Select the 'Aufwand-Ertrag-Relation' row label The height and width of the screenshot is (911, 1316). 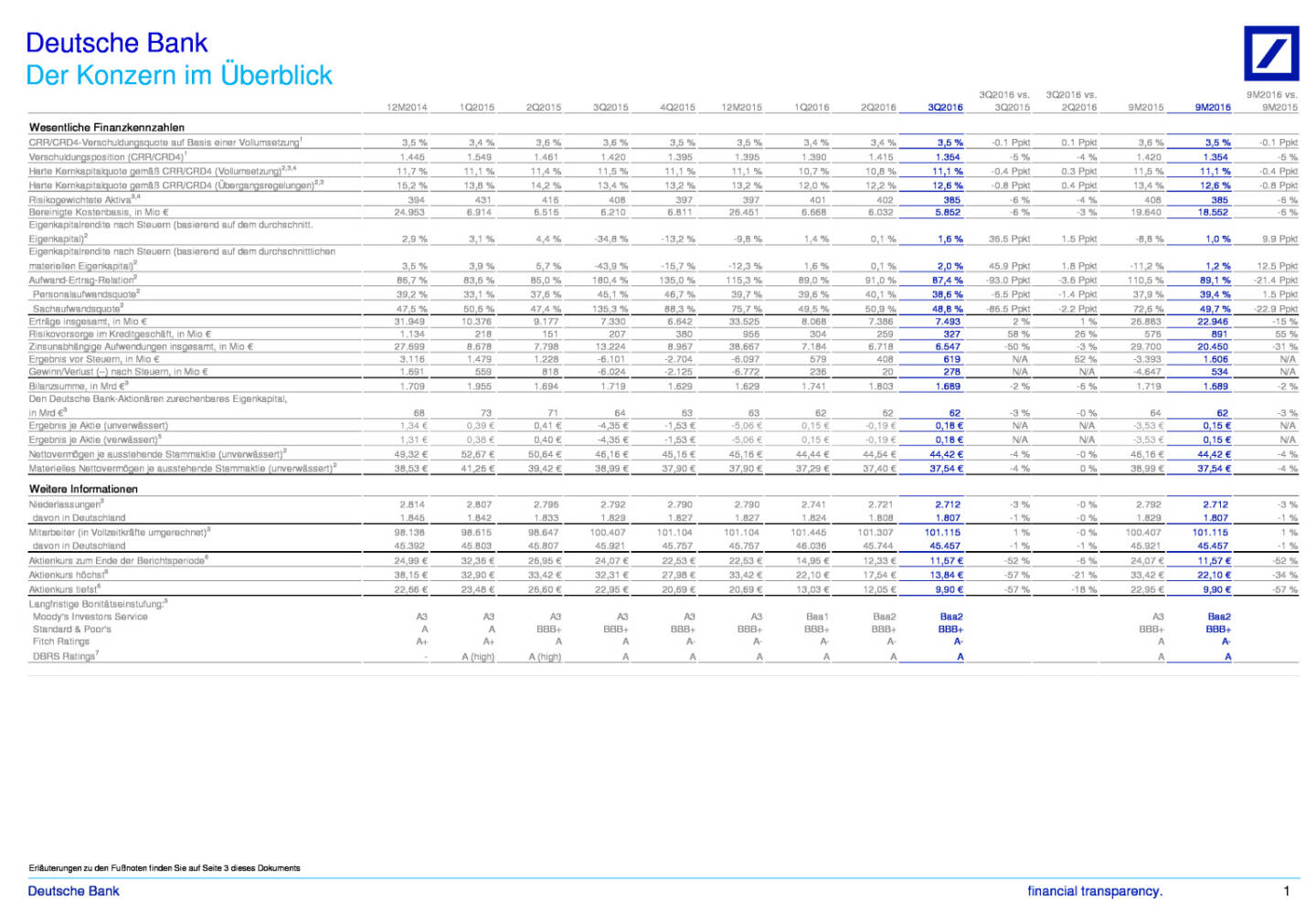coord(83,281)
